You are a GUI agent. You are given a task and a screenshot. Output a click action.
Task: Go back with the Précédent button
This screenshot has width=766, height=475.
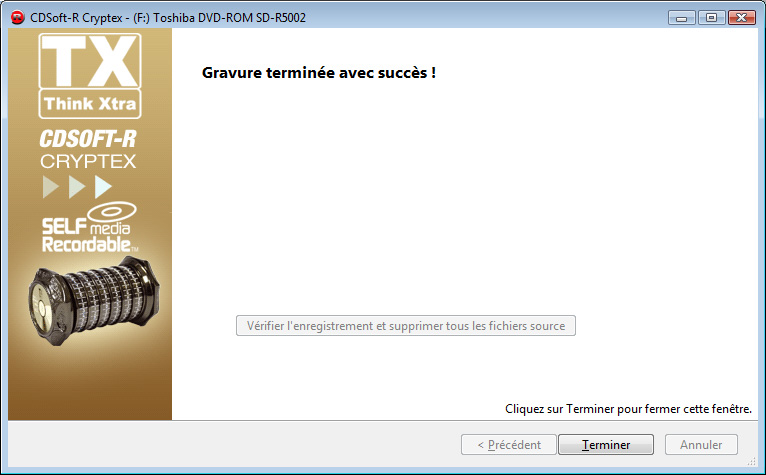(509, 445)
